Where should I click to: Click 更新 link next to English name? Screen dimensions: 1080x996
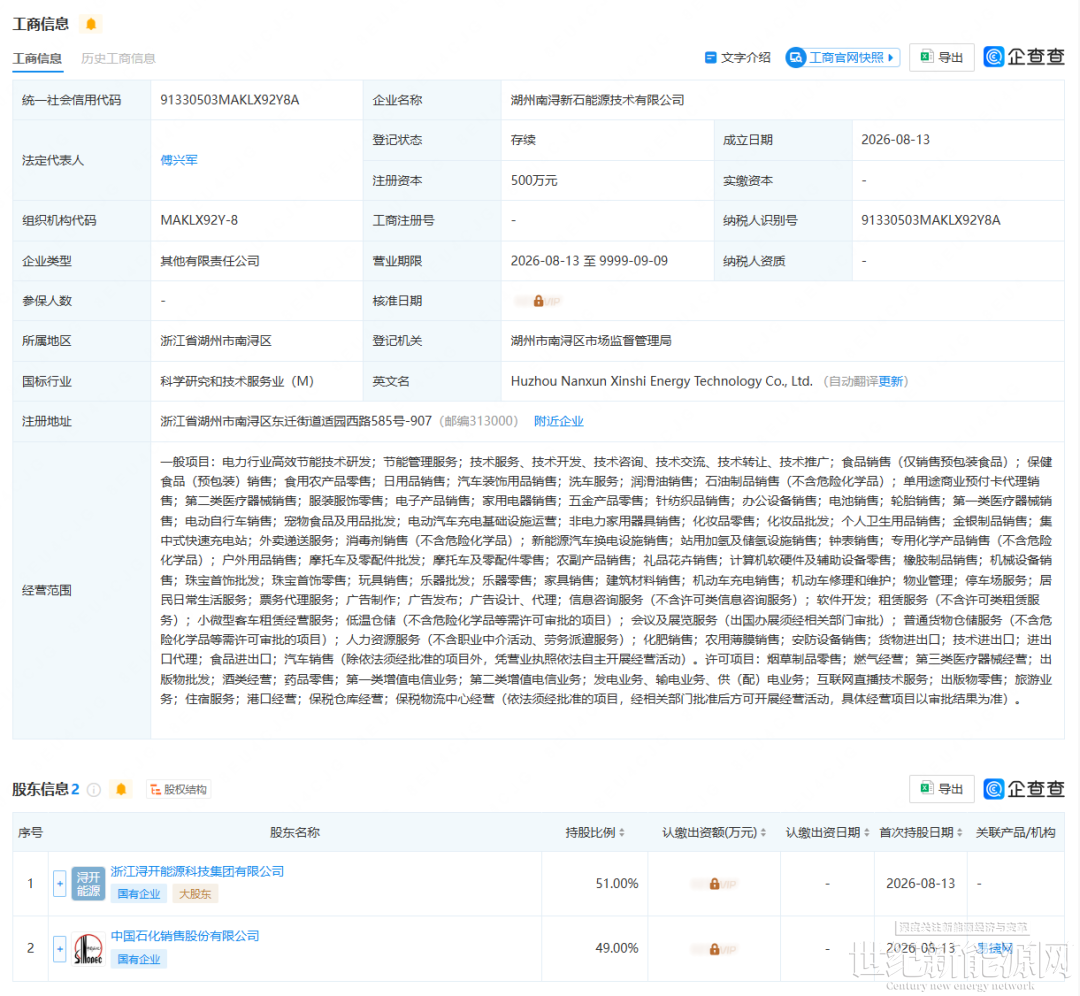point(890,382)
